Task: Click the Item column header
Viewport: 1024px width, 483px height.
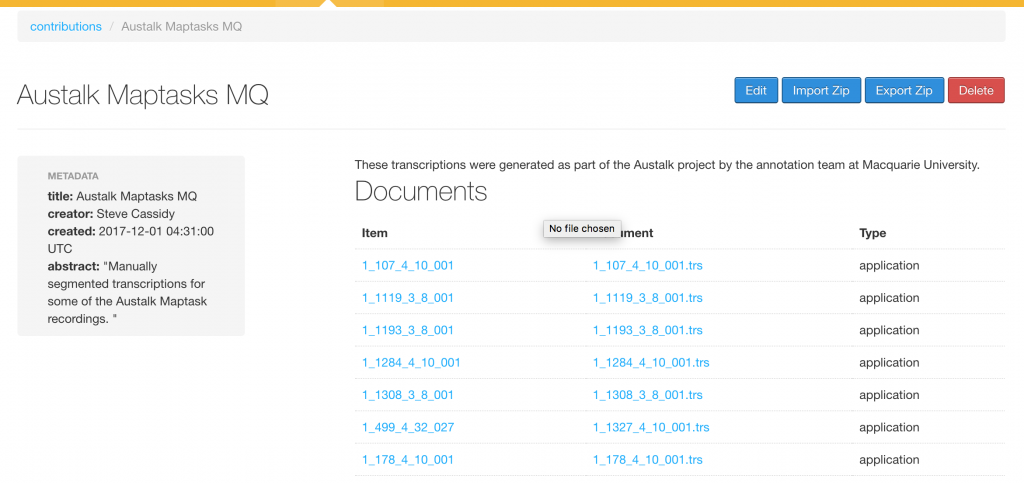Action: tap(375, 233)
